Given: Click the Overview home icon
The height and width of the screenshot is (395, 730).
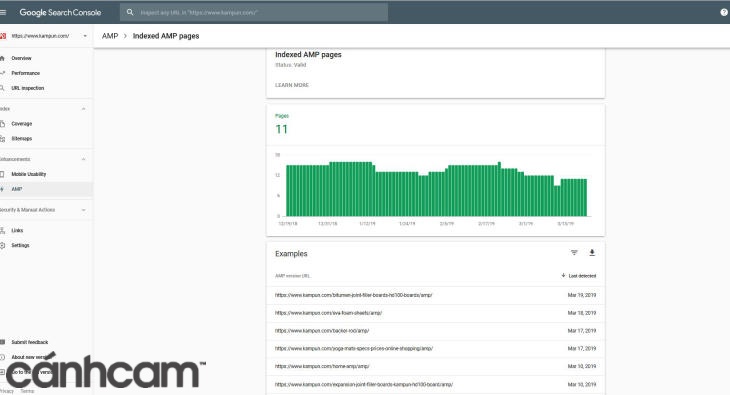Looking at the screenshot, I should coord(2,58).
